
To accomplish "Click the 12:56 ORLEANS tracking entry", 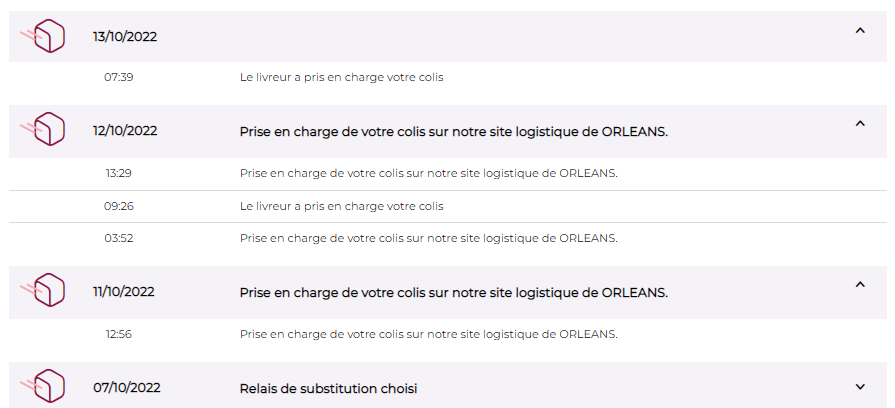I will pyautogui.click(x=428, y=333).
